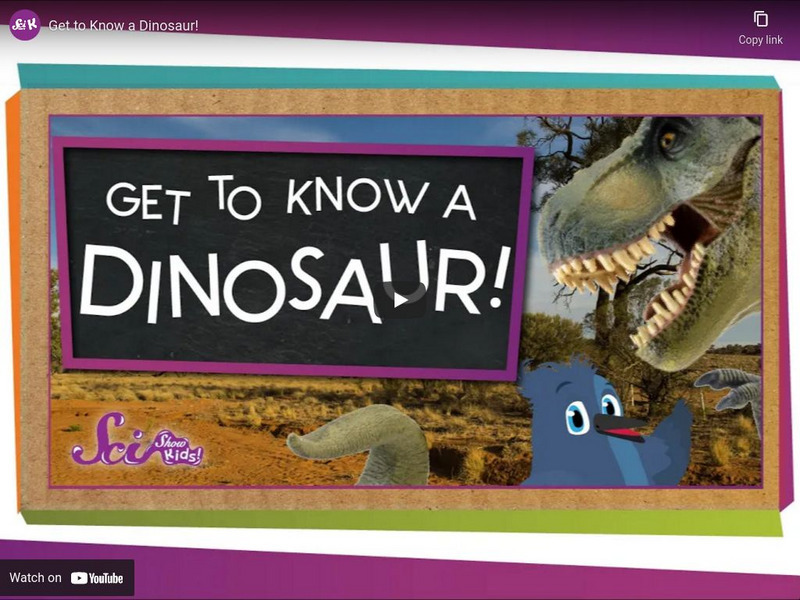Click the T-rex's teeth
The width and height of the screenshot is (800, 600).
pyautogui.click(x=610, y=270)
